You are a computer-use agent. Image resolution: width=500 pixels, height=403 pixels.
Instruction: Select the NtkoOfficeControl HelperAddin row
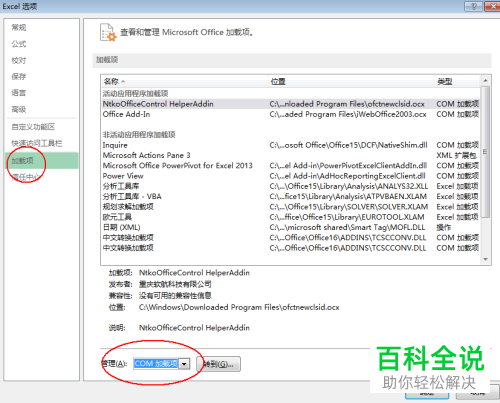coord(291,104)
